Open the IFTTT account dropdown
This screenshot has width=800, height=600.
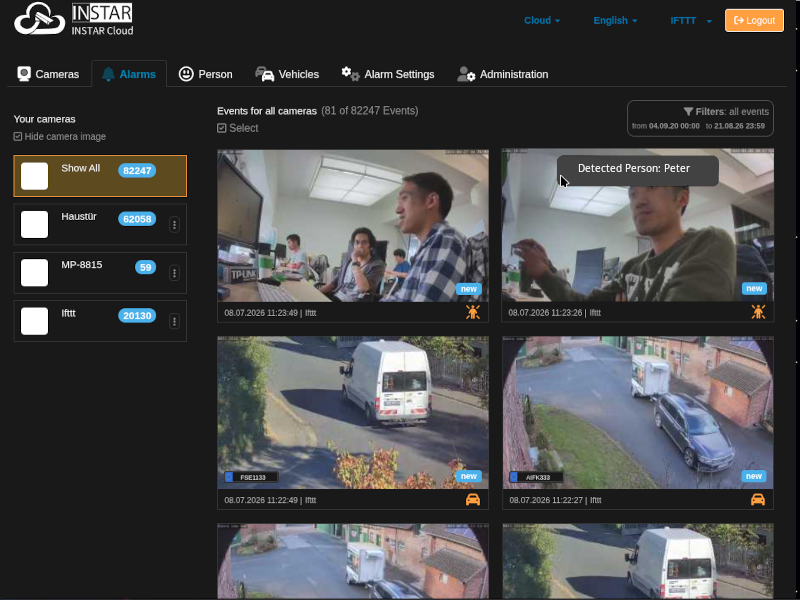691,20
